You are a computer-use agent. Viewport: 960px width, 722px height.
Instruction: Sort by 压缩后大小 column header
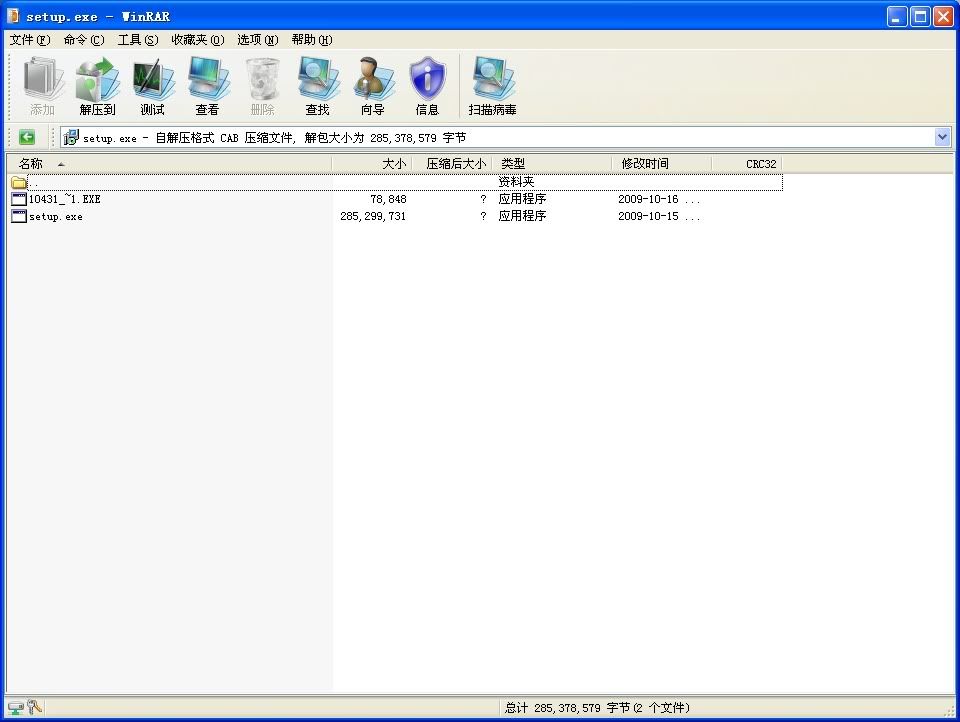(452, 164)
